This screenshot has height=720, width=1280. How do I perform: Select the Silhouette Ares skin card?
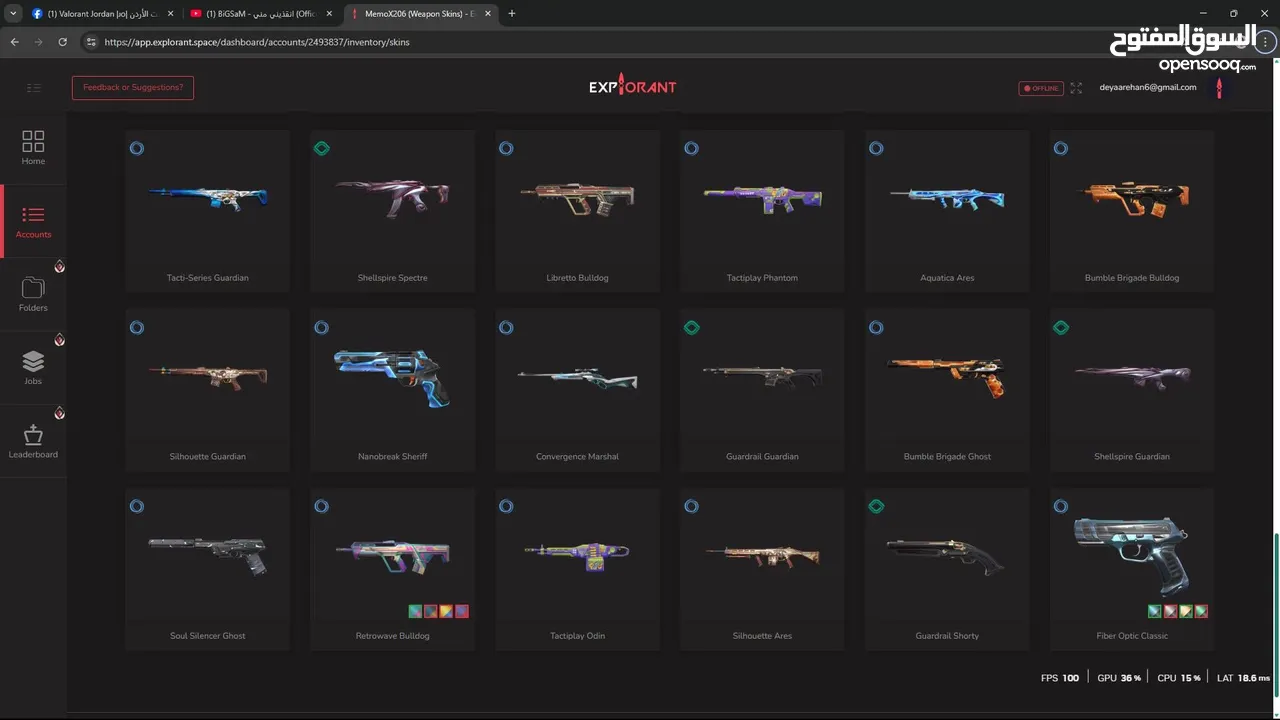pyautogui.click(x=762, y=569)
